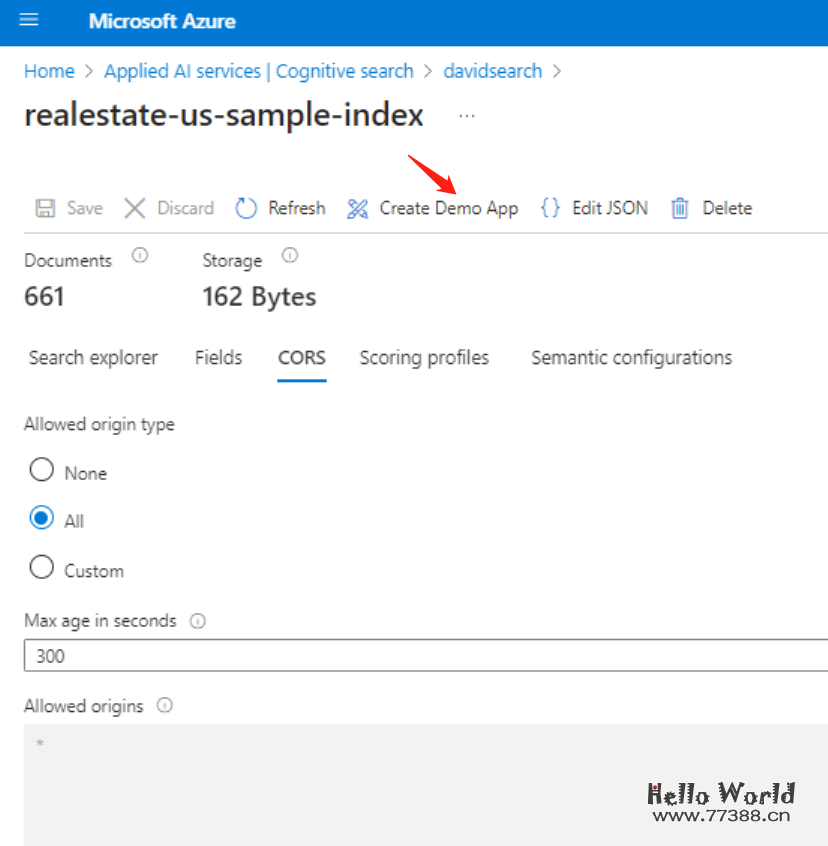Switch to the Search explorer tab

click(93, 358)
